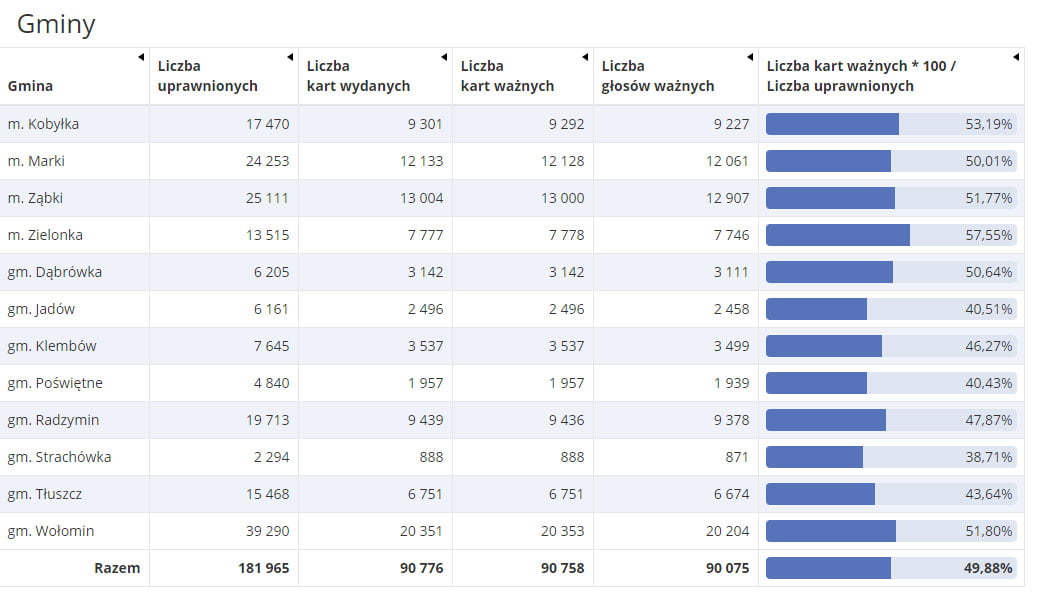The width and height of the screenshot is (1037, 602).
Task: Open m. Ząbki municipality entry
Action: tap(35, 198)
